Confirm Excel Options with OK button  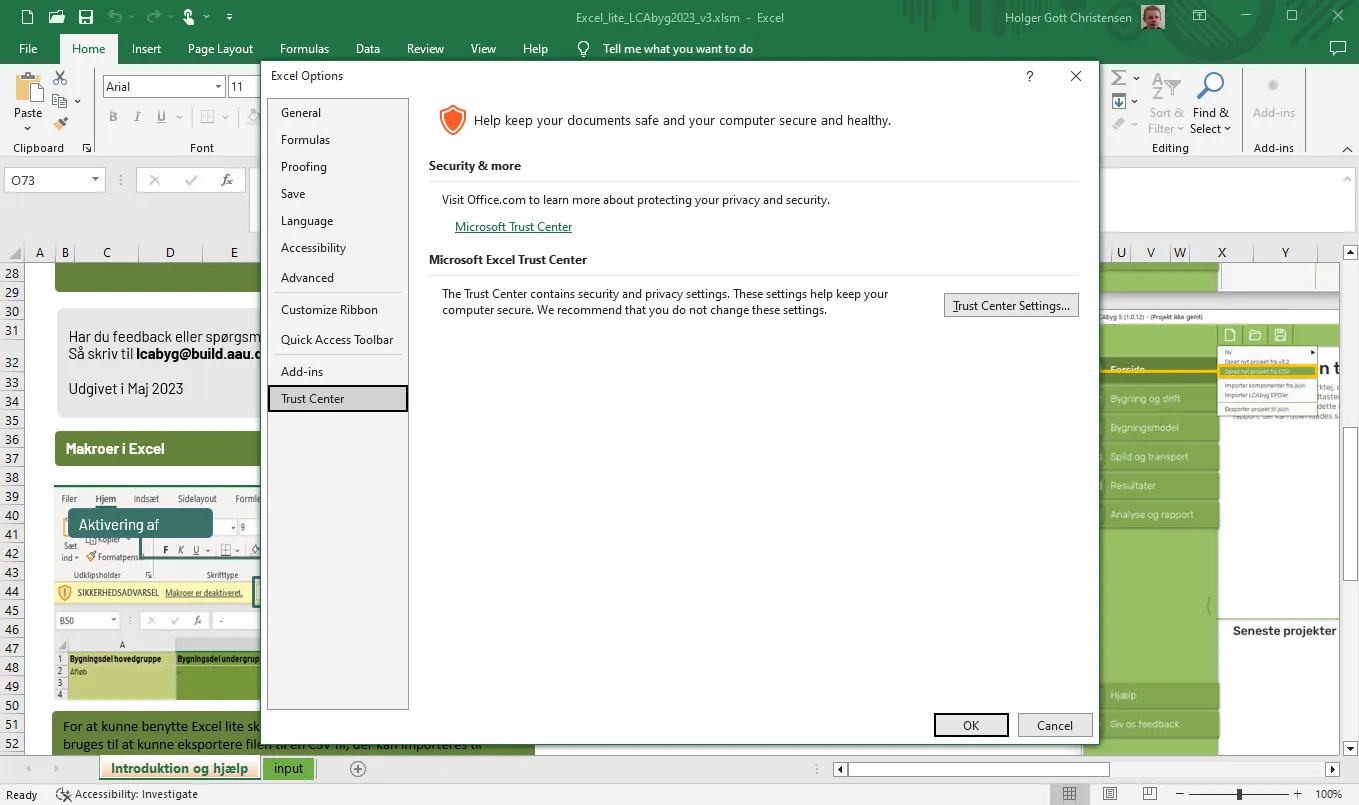click(971, 726)
